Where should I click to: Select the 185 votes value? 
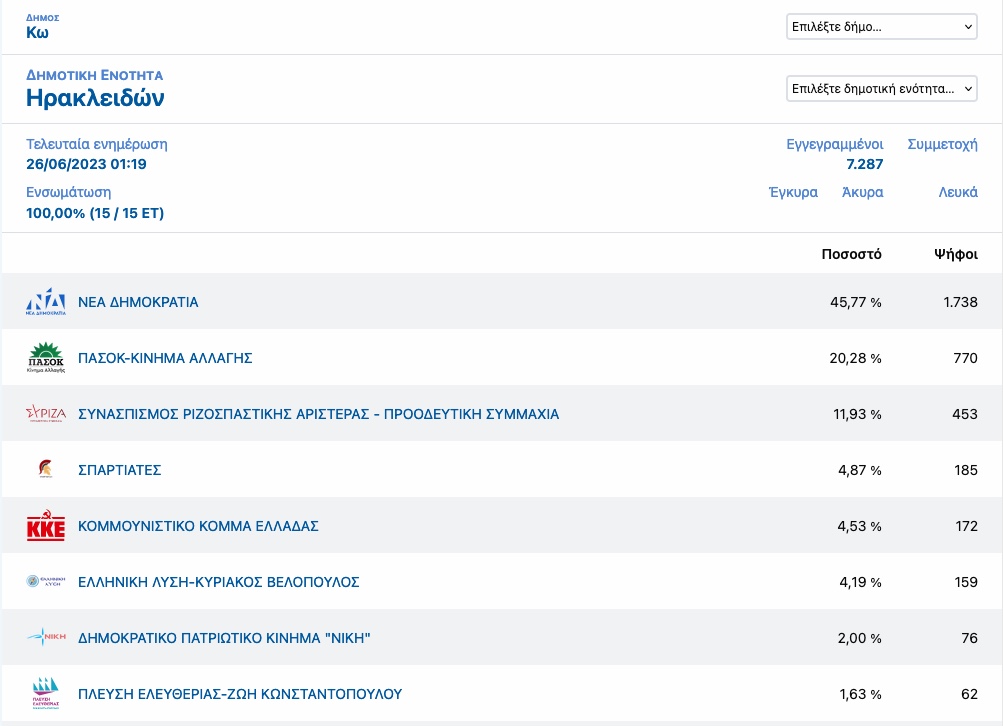coord(966,470)
